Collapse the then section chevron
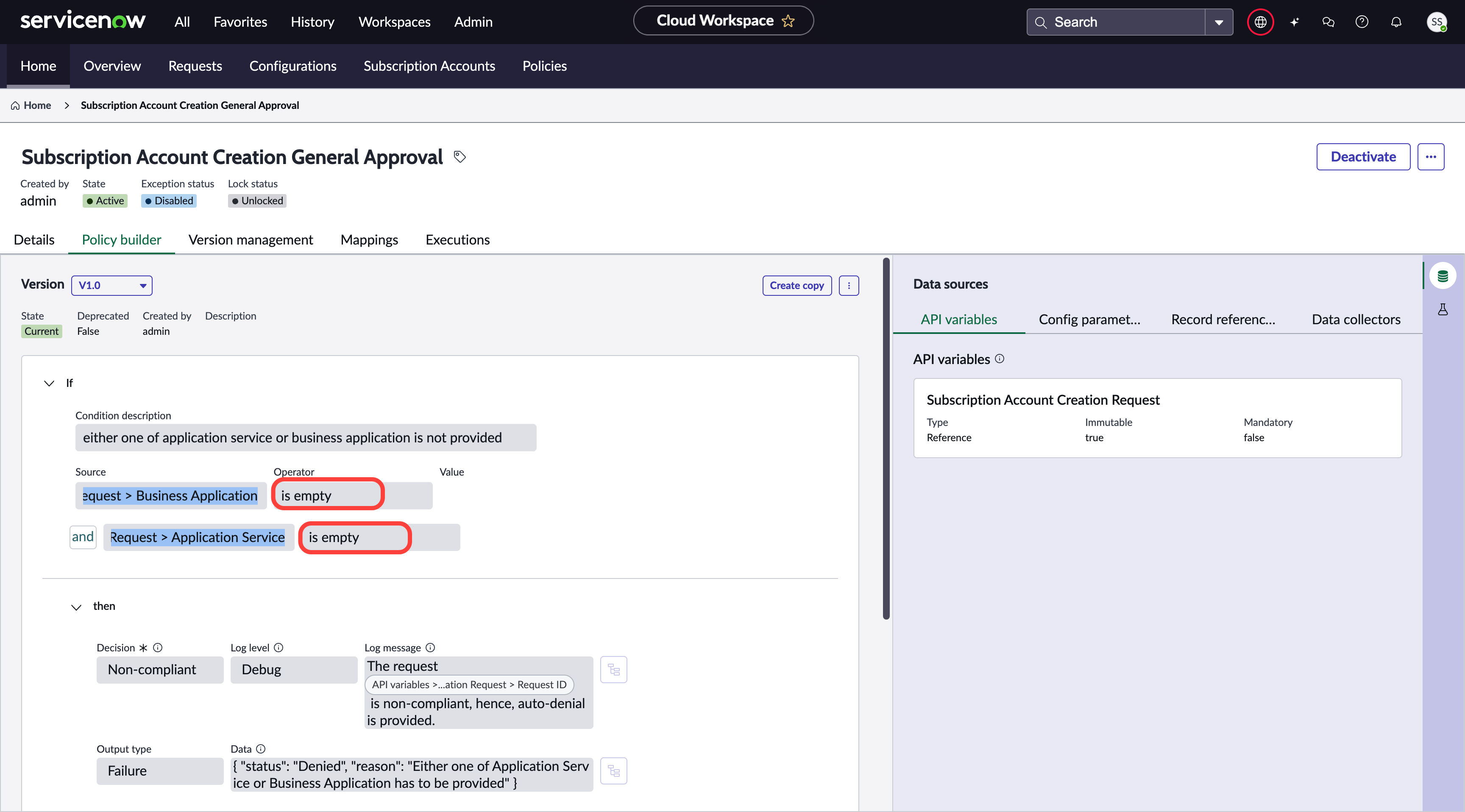The image size is (1465, 812). click(x=76, y=607)
